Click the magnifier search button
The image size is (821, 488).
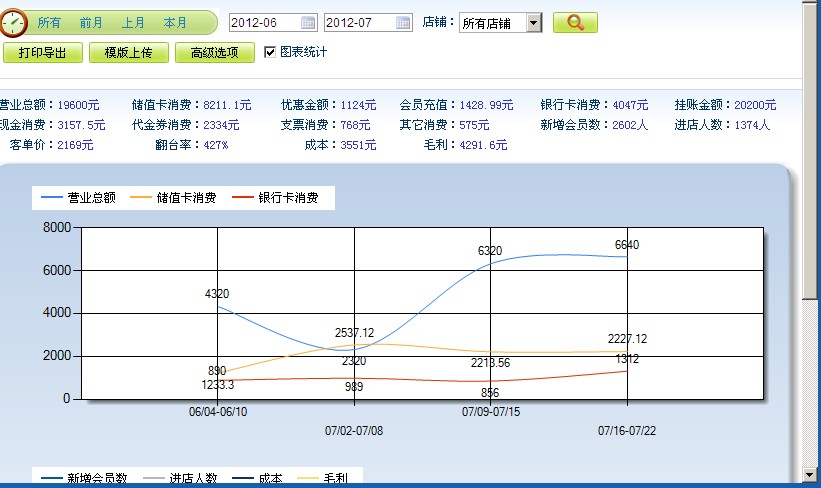coord(575,23)
